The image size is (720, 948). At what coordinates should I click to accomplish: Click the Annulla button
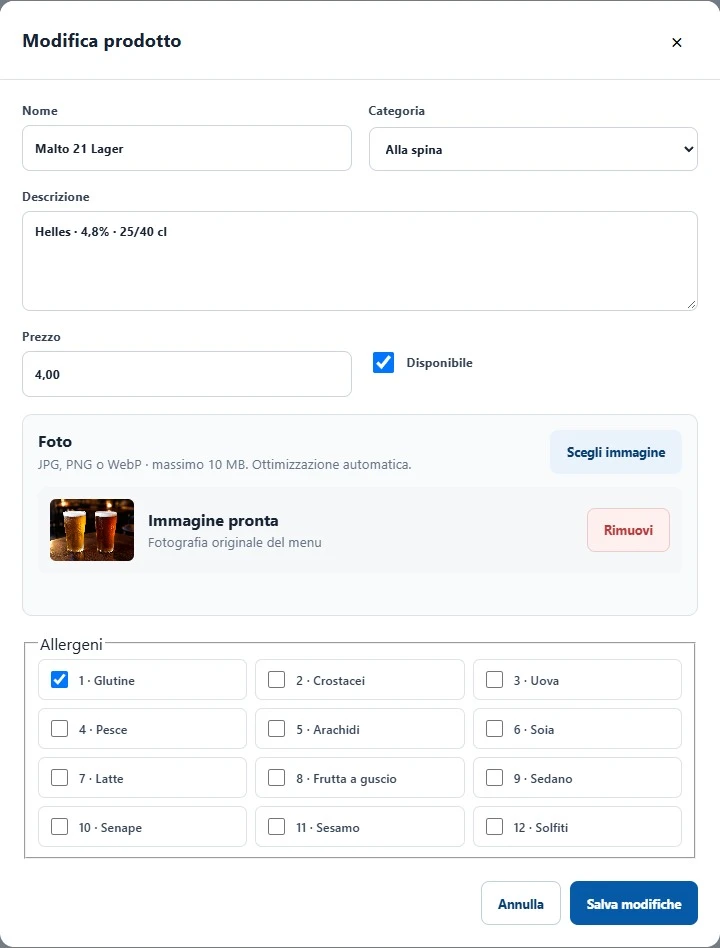(x=521, y=904)
